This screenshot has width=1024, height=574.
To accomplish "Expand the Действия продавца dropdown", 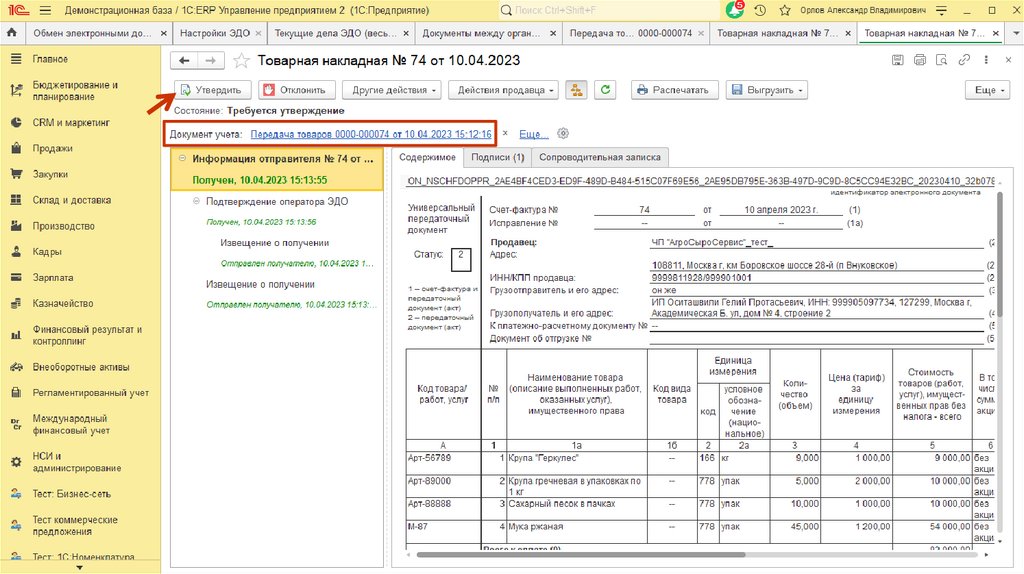I will tap(505, 90).
